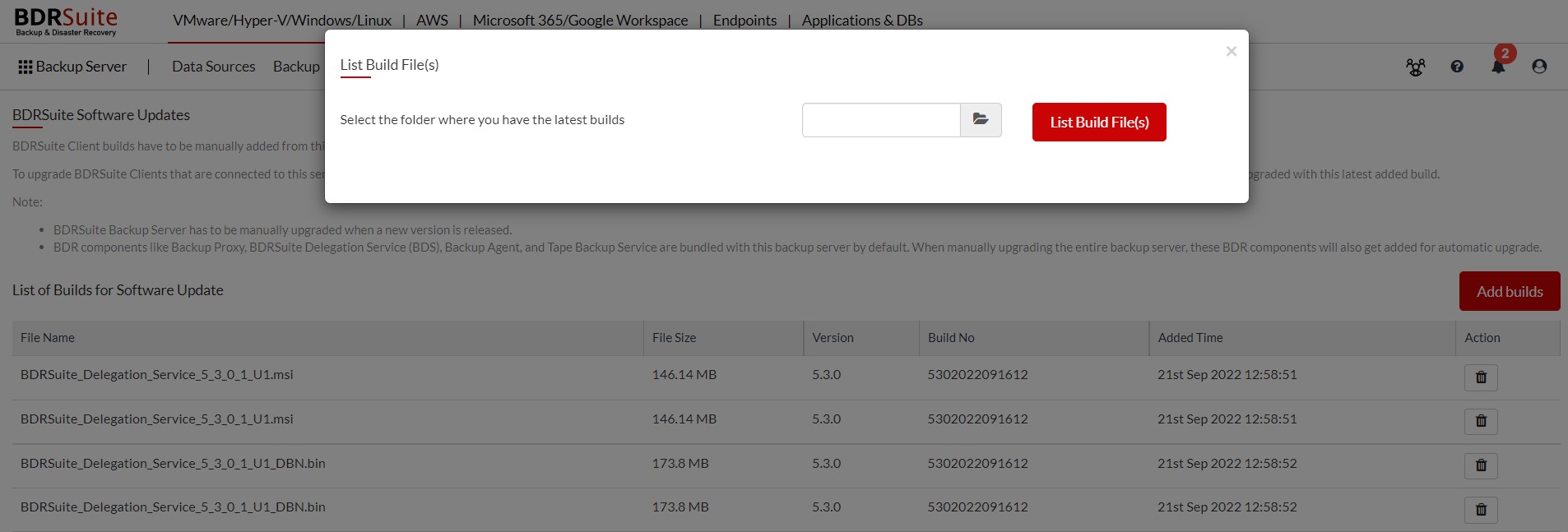The width and height of the screenshot is (1568, 532).
Task: Open the Backup Server grid menu
Action: [72, 67]
